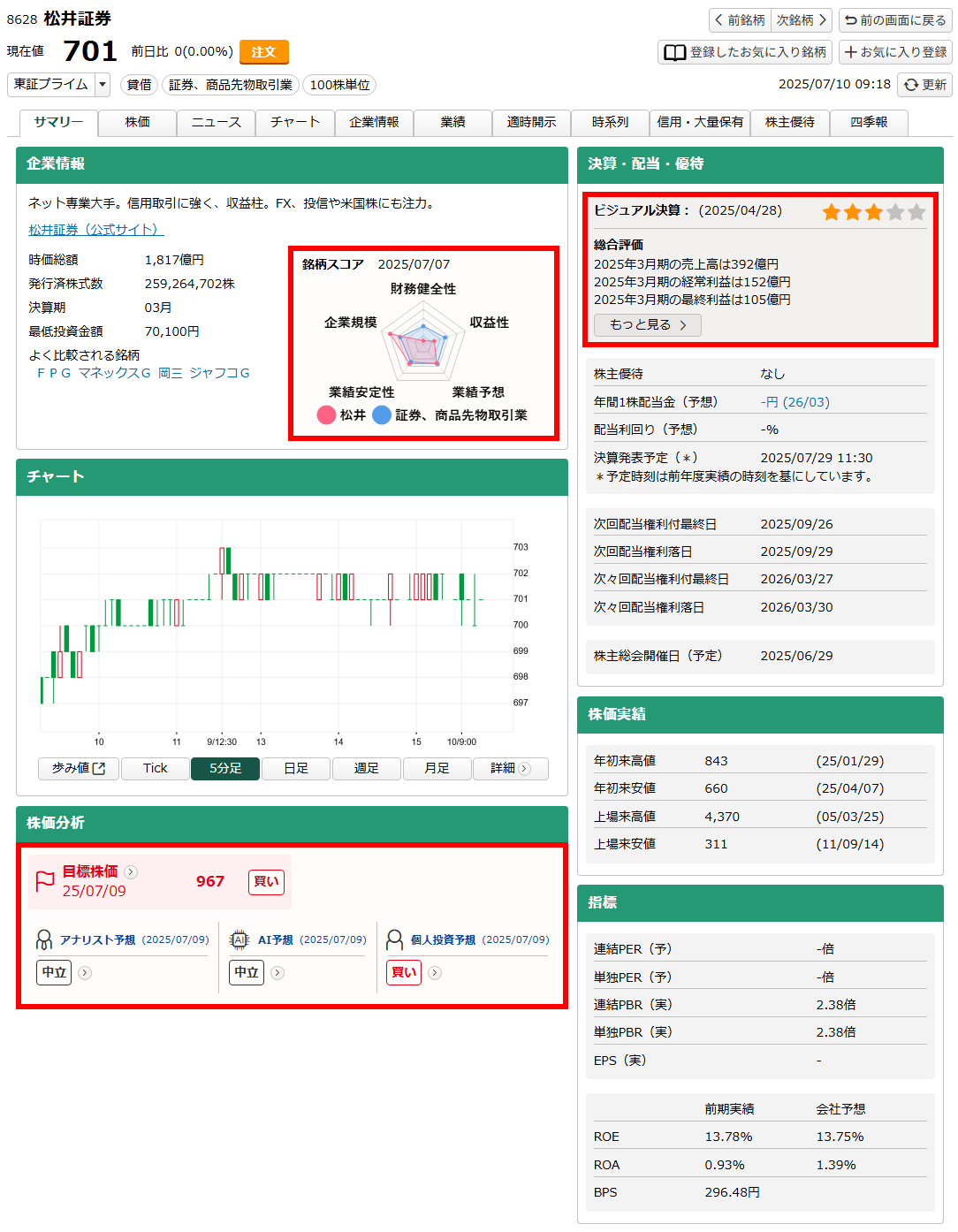Image resolution: width=958 pixels, height=1232 pixels.
Task: Click the ビジュアル決算 star rating
Action: pos(873,212)
